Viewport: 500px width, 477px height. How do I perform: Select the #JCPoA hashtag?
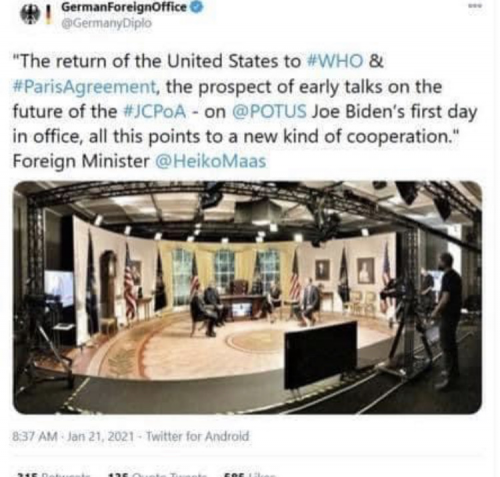(x=154, y=111)
